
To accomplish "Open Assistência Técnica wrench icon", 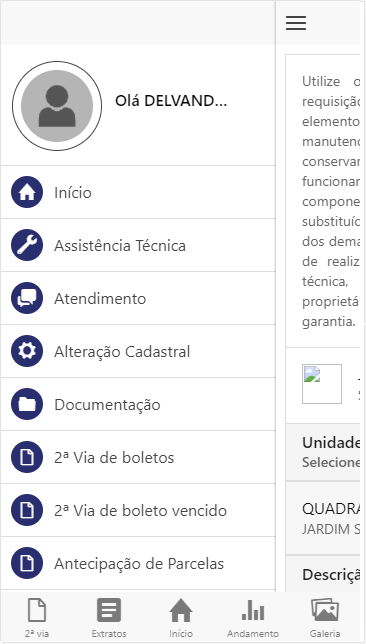I will pyautogui.click(x=27, y=245).
